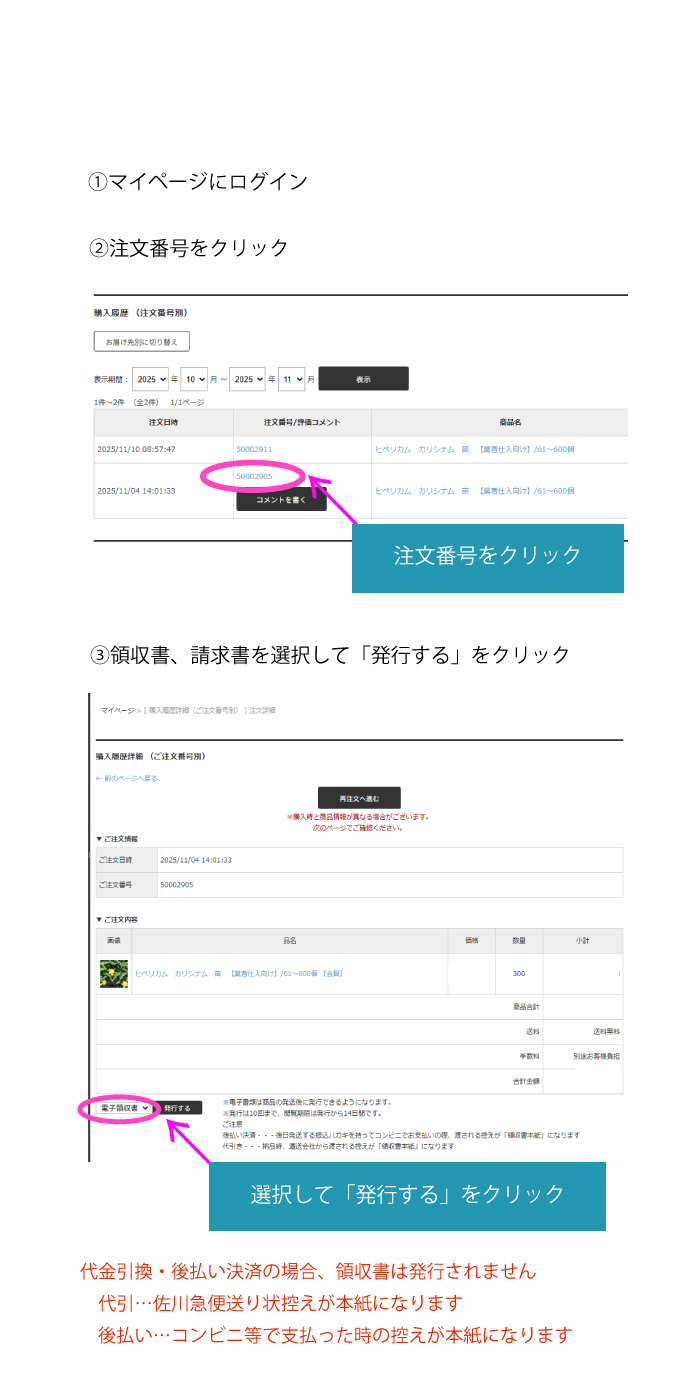Open the end year dropdown
Viewport: 700px width, 1400px height.
coord(247,380)
